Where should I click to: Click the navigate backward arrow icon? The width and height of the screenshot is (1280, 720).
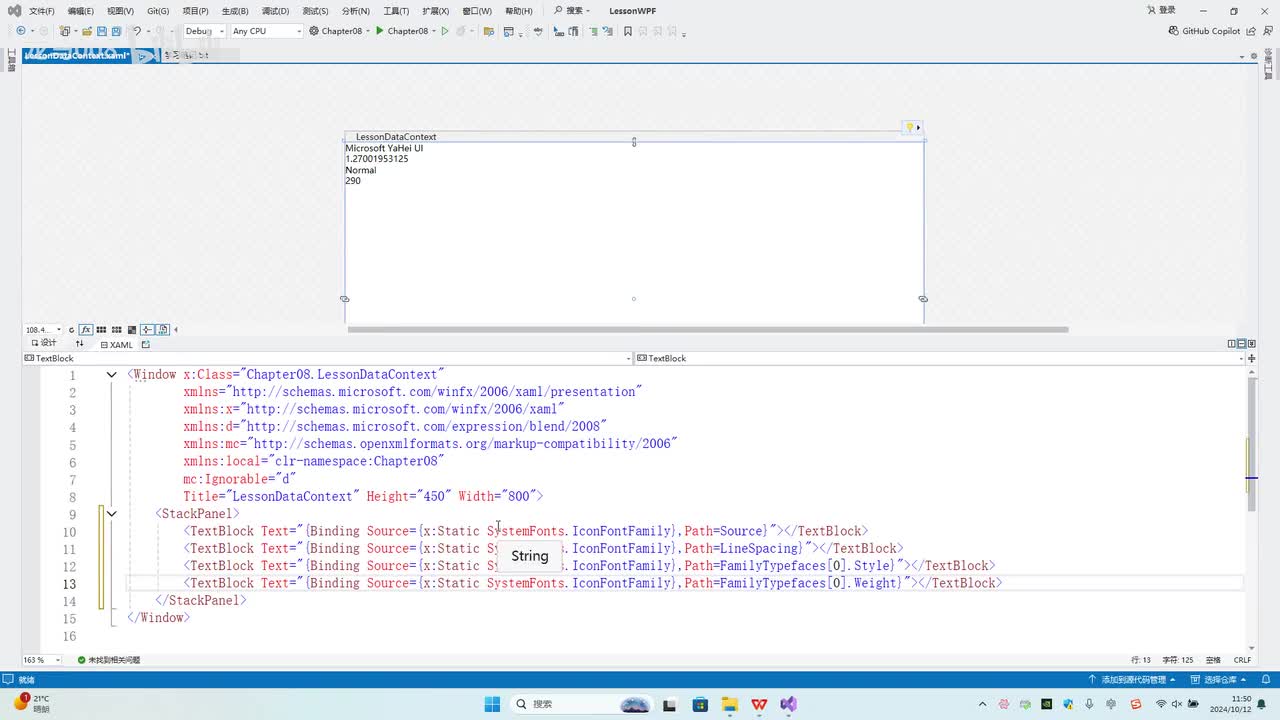[x=20, y=31]
